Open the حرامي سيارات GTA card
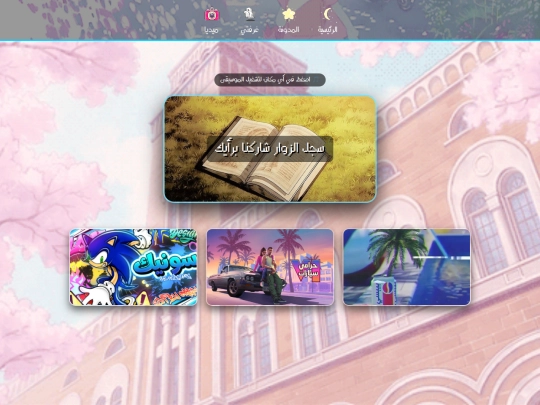 click(x=270, y=267)
